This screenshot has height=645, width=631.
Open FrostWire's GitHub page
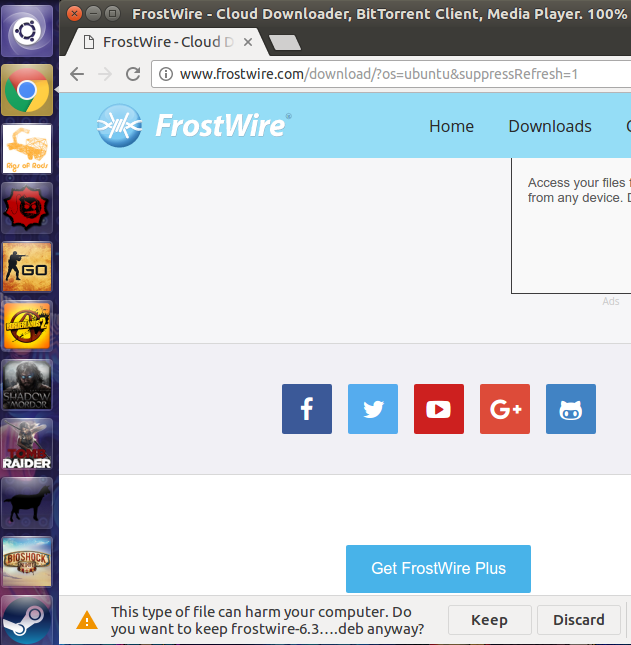571,409
